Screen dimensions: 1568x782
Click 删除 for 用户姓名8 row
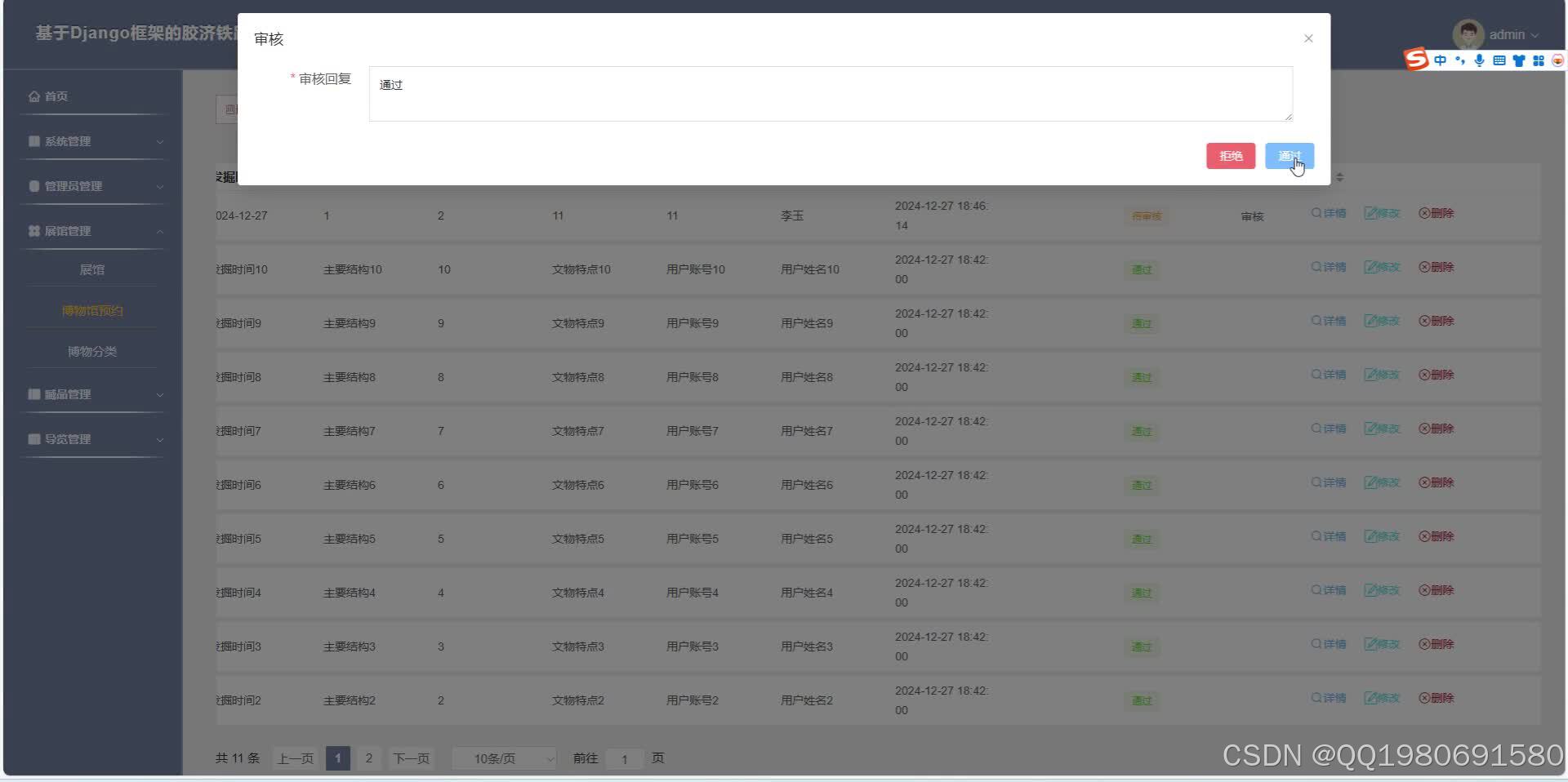(1436, 375)
